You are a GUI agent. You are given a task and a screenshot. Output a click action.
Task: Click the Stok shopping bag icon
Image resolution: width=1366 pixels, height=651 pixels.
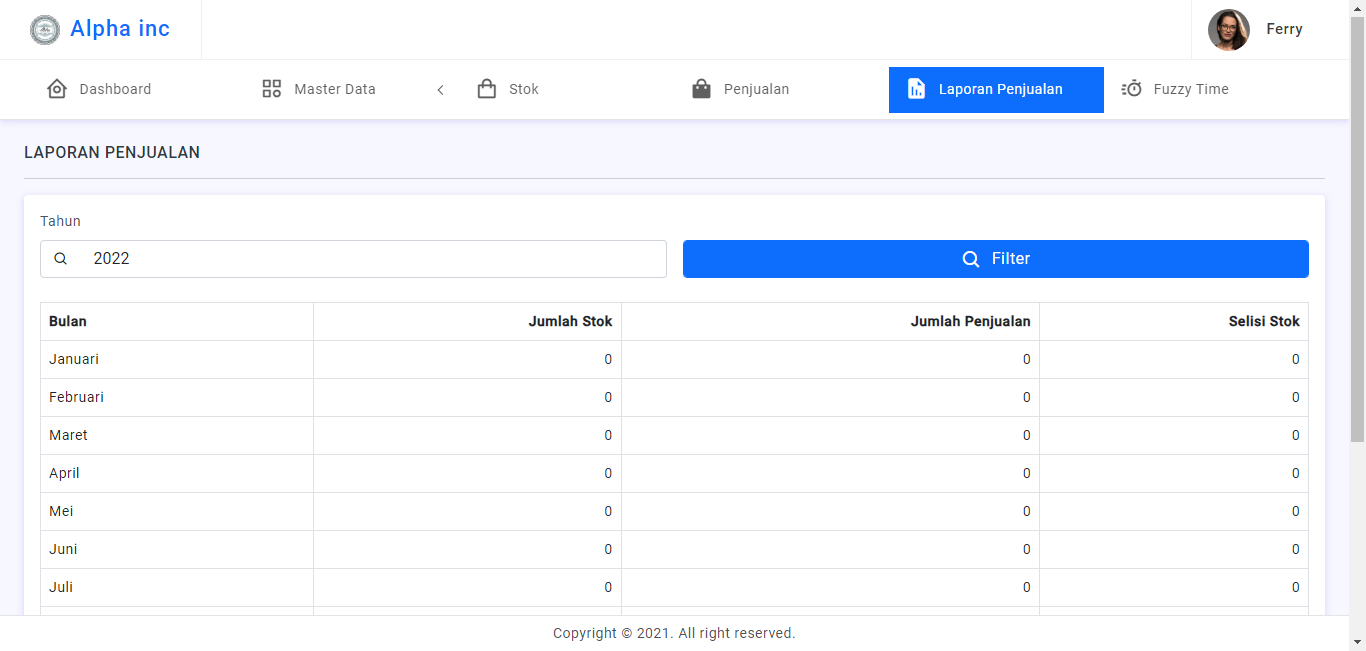pos(487,89)
